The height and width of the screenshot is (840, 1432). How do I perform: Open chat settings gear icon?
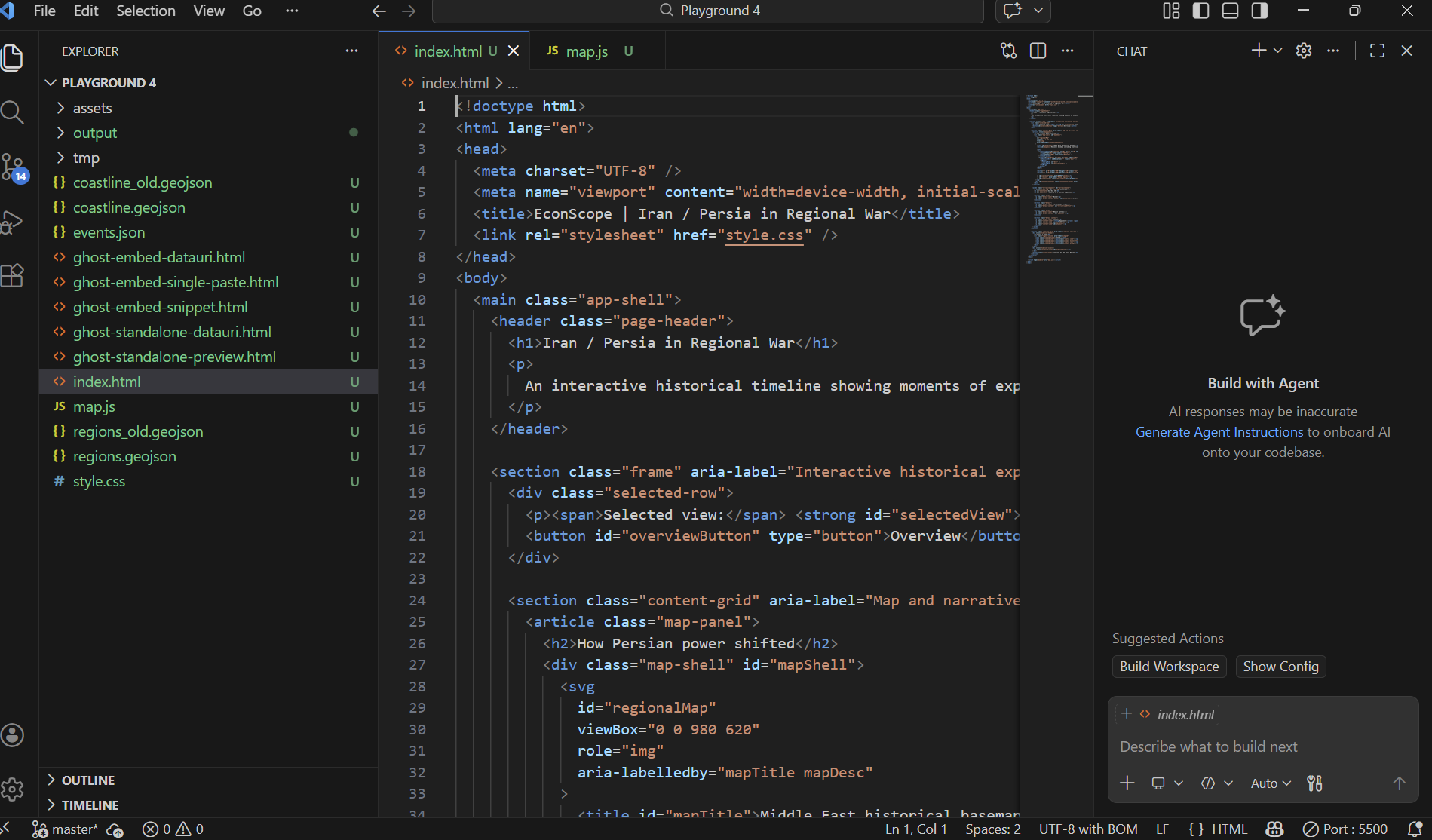pos(1303,51)
